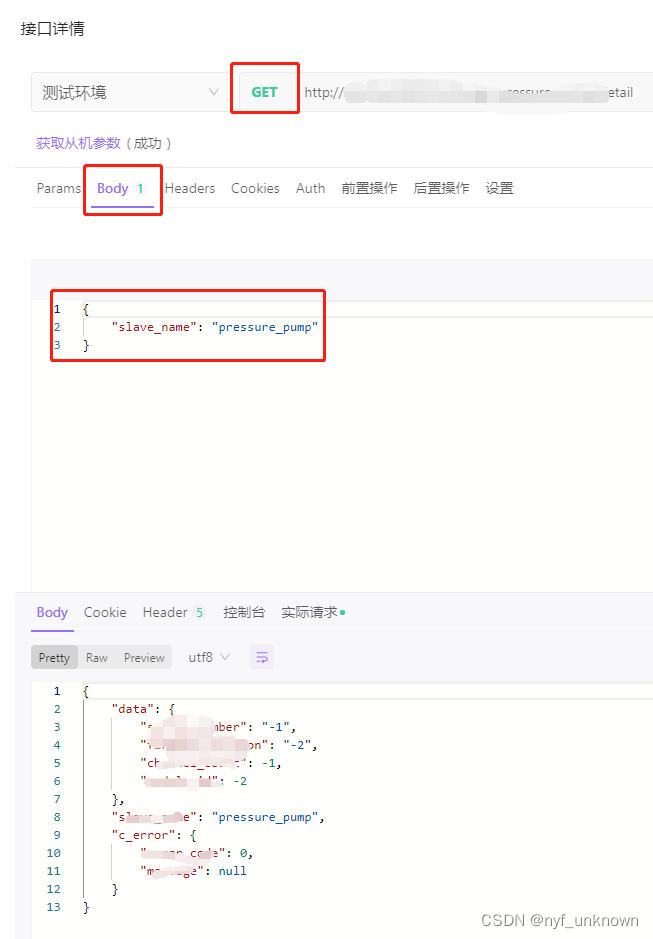653x939 pixels.
Task: Click the "pressure_pump" value in request body
Action: [x=265, y=327]
